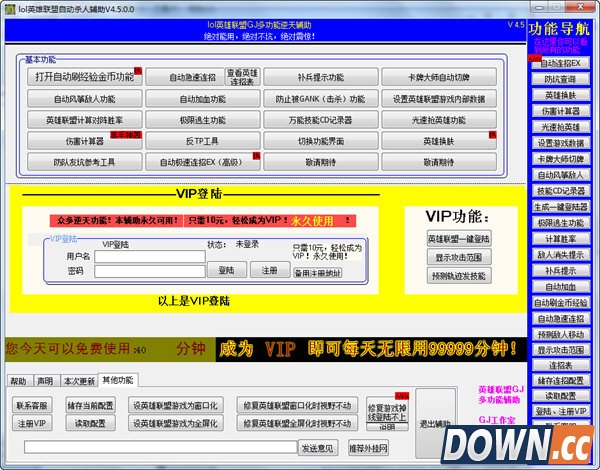Open 伤害计算器 in the 基本功能 group
This screenshot has height=470, width=600.
pos(85,141)
